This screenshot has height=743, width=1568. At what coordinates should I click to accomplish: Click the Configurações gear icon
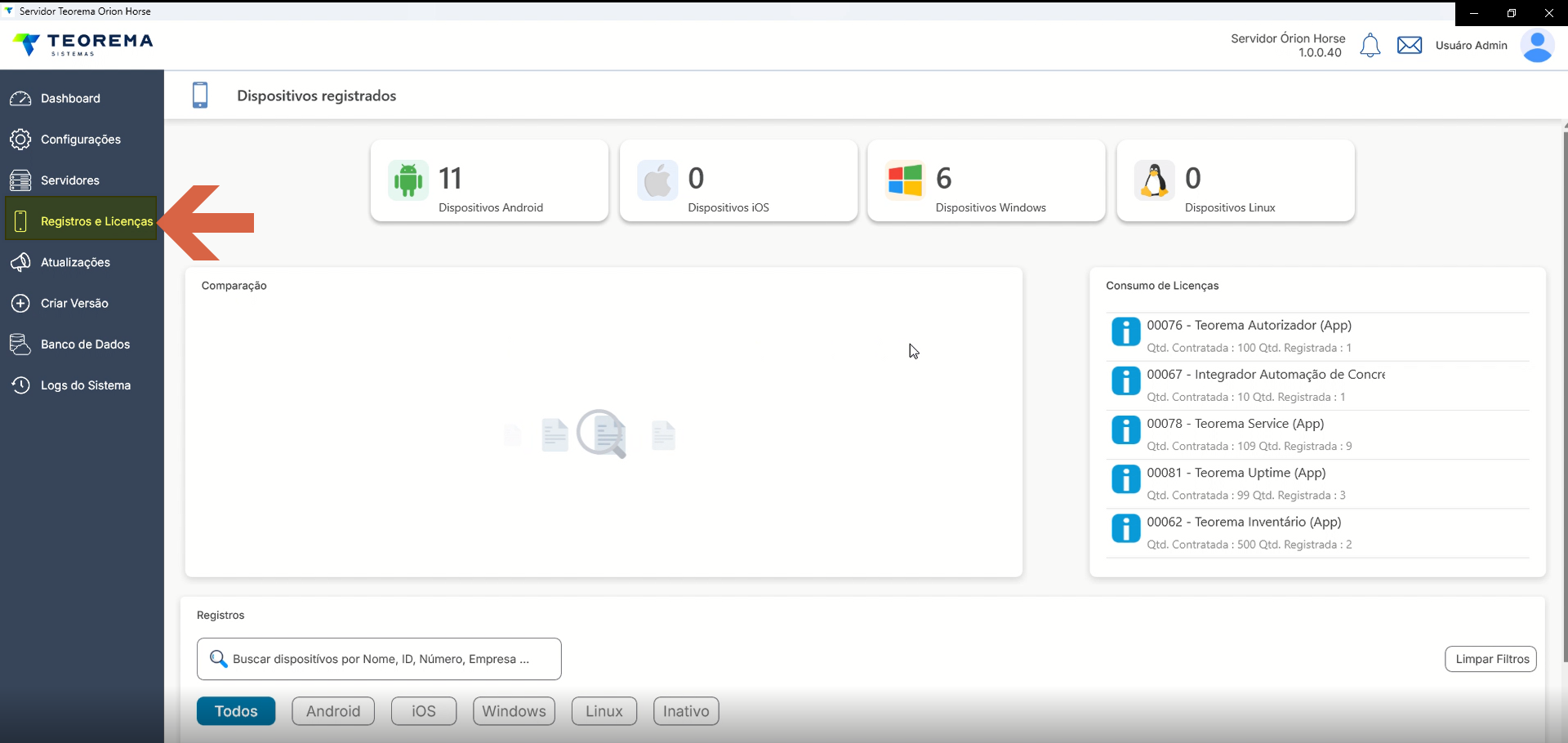click(x=20, y=140)
